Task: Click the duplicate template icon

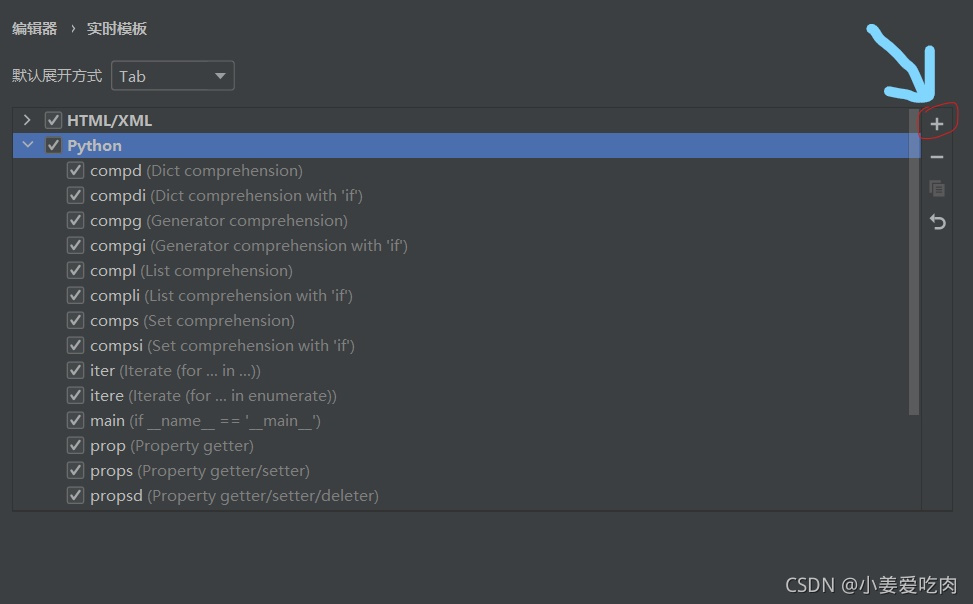Action: pos(937,189)
